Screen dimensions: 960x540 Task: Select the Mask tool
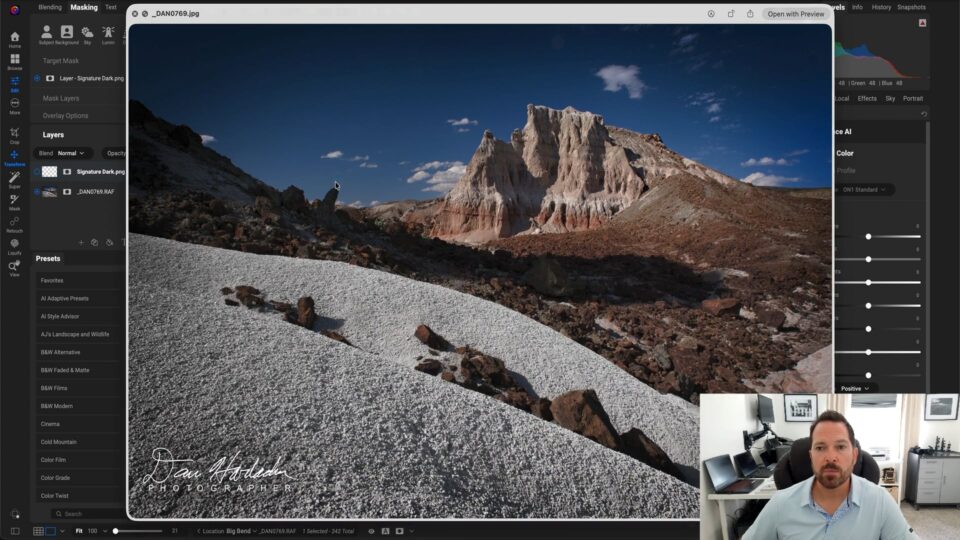pyautogui.click(x=15, y=201)
